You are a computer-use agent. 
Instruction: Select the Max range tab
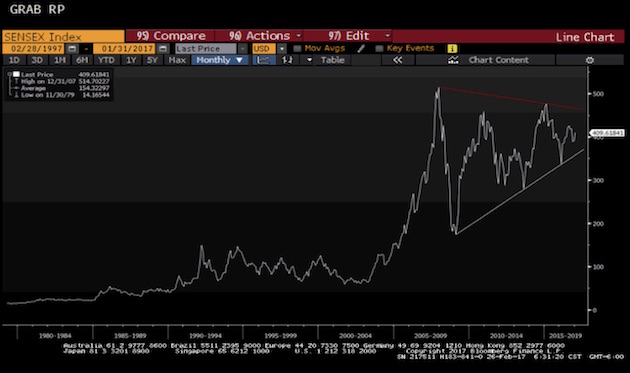coord(177,60)
